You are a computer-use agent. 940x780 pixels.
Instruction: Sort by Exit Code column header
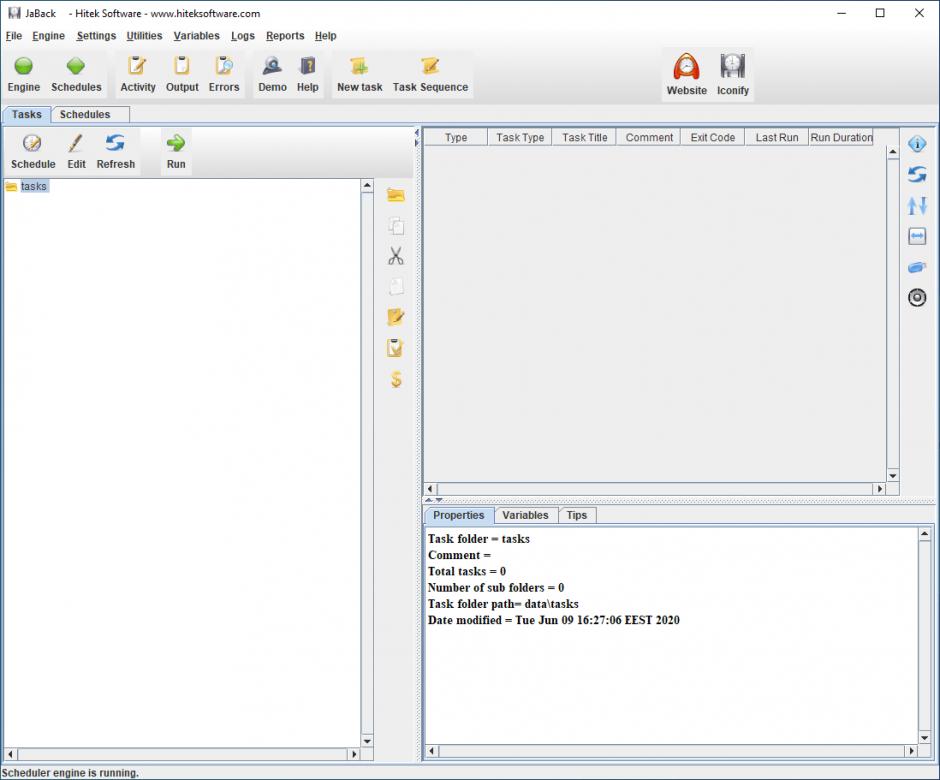712,137
